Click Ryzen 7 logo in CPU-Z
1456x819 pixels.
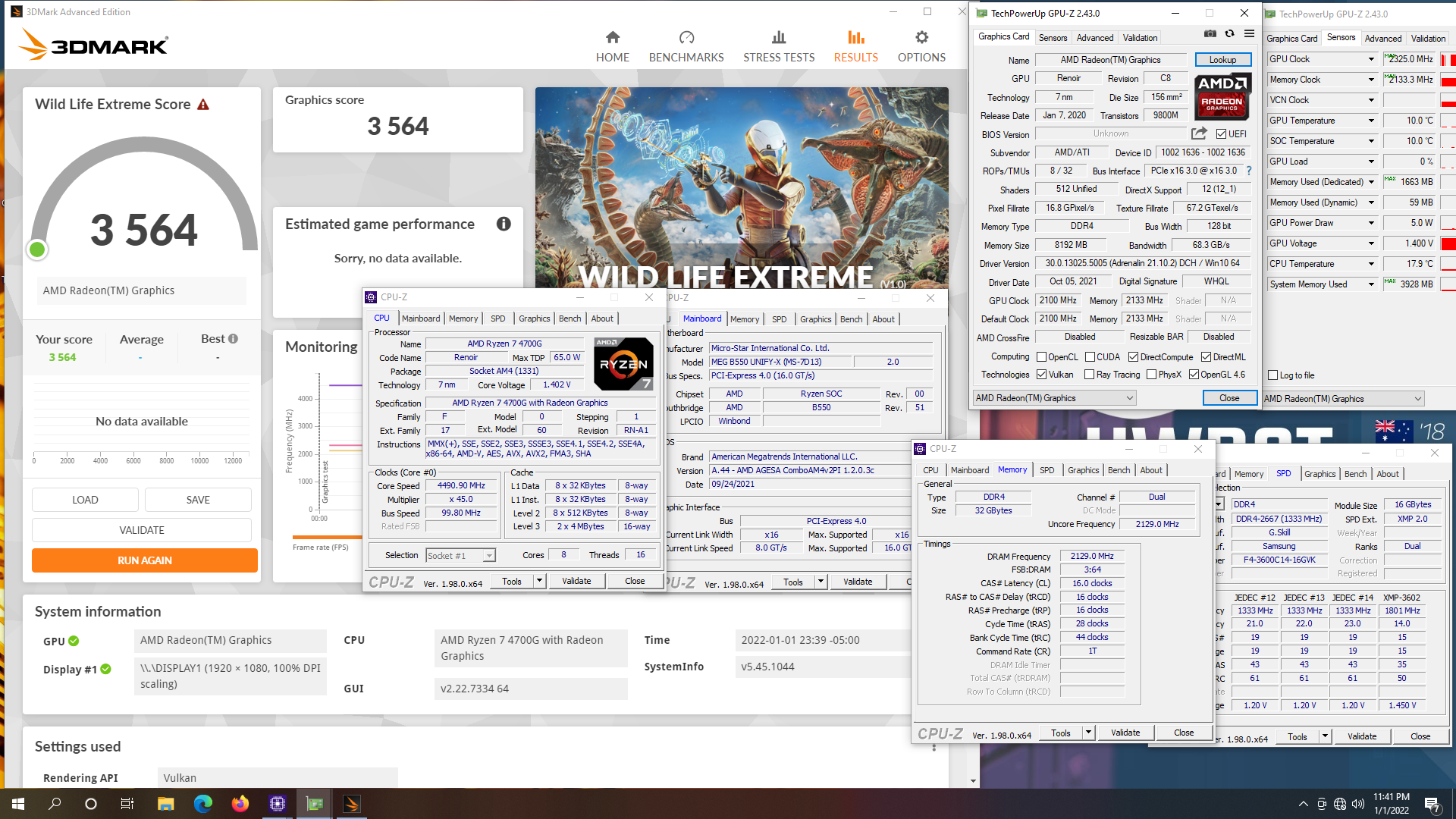(x=623, y=364)
